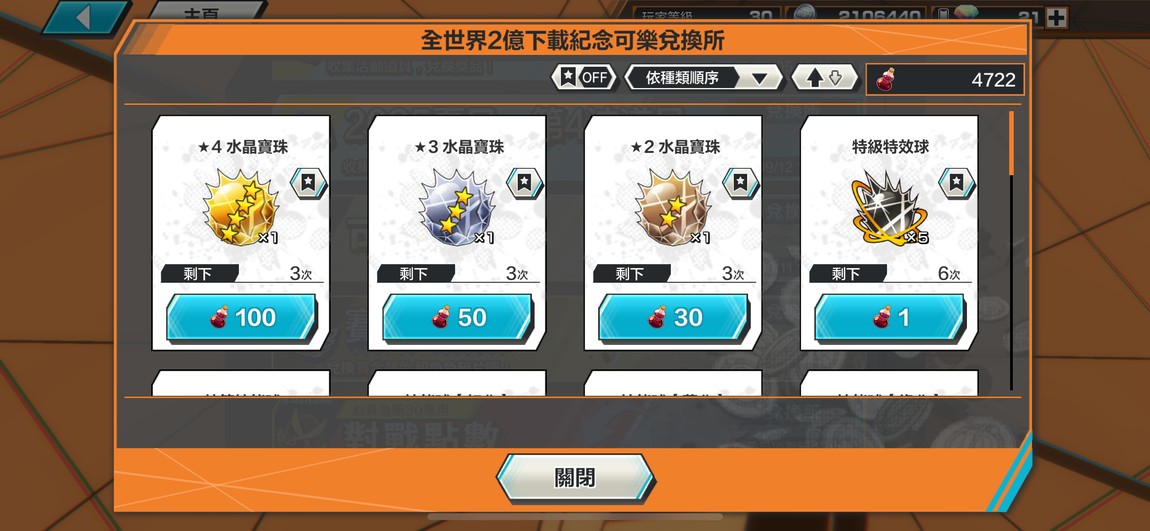Close the exchange shop with 關閉
The width and height of the screenshot is (1150, 531).
[x=576, y=478]
